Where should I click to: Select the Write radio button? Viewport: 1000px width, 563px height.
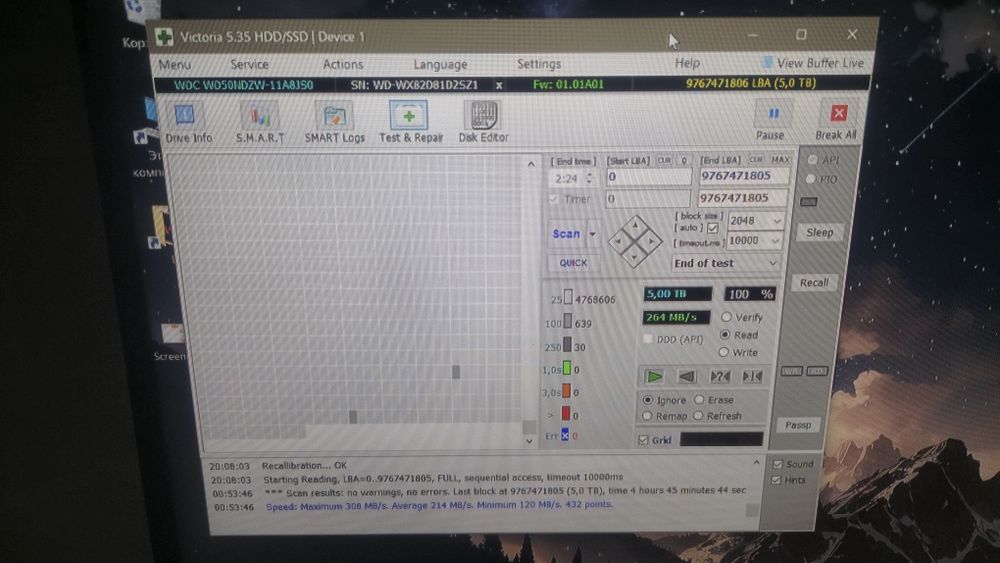(724, 352)
